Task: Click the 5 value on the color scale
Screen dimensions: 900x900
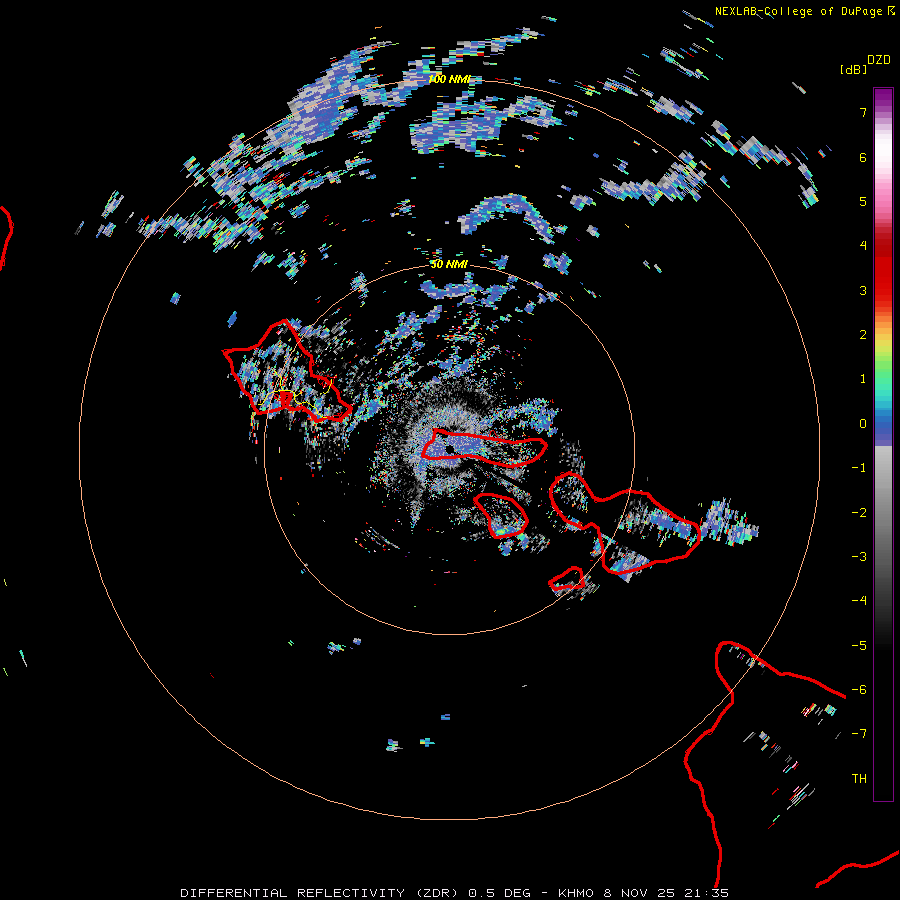Action: coord(863,201)
